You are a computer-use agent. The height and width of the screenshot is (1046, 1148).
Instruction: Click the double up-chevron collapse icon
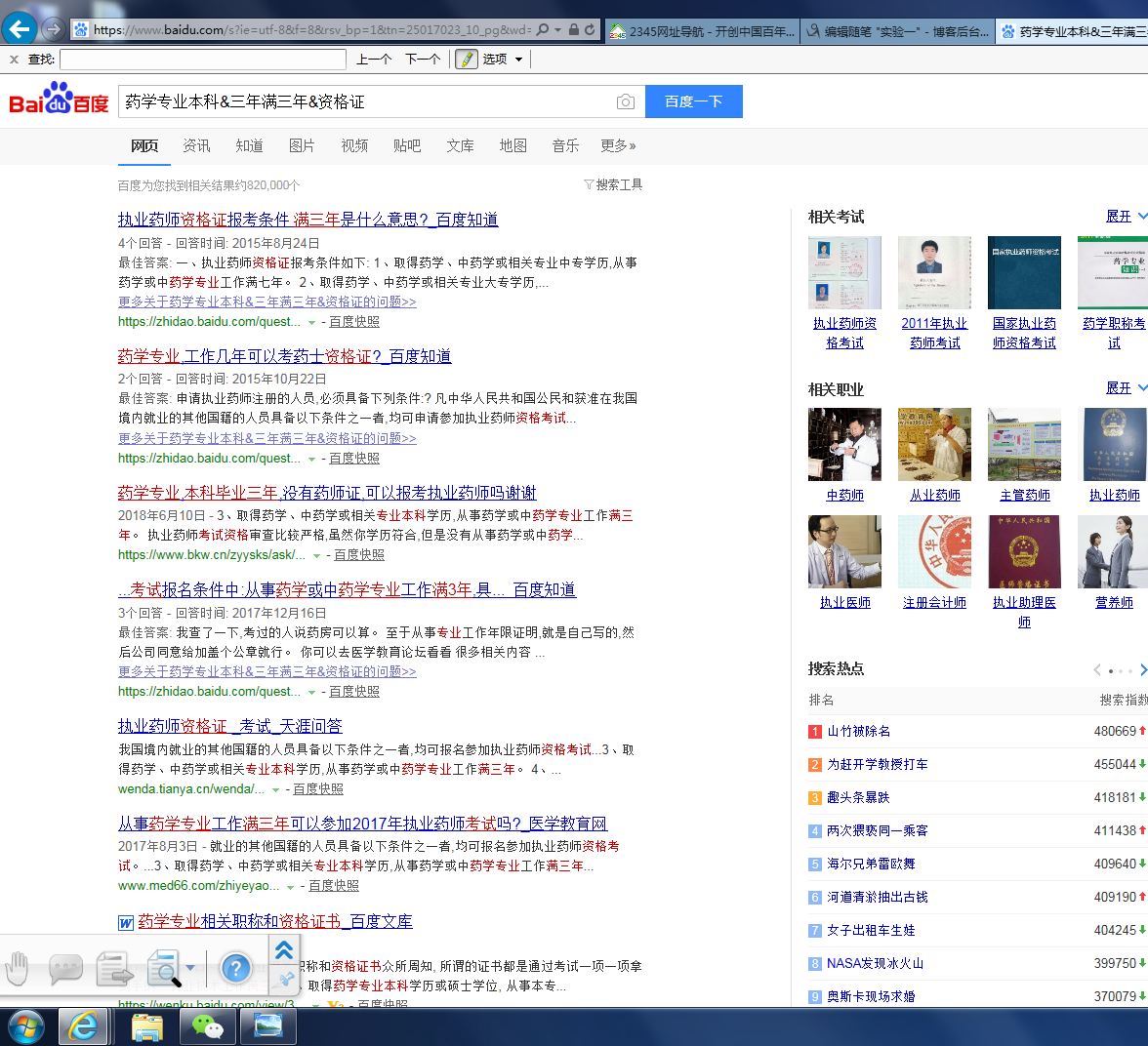(x=284, y=950)
